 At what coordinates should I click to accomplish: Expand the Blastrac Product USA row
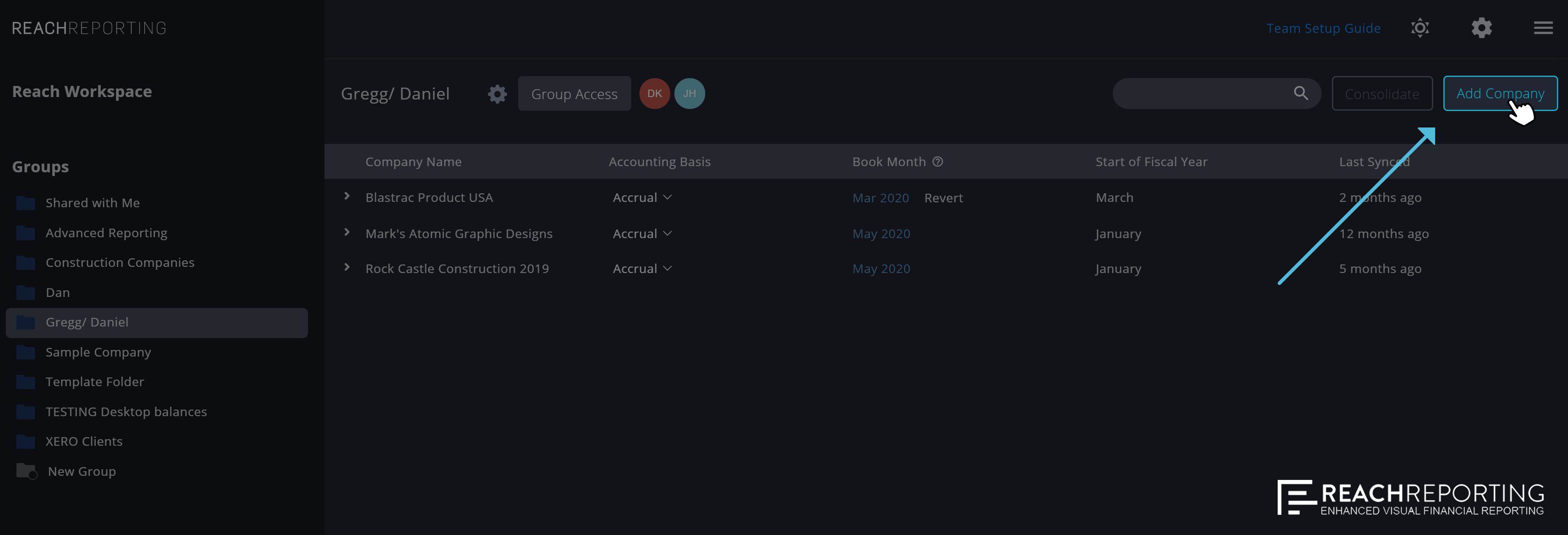(x=348, y=196)
